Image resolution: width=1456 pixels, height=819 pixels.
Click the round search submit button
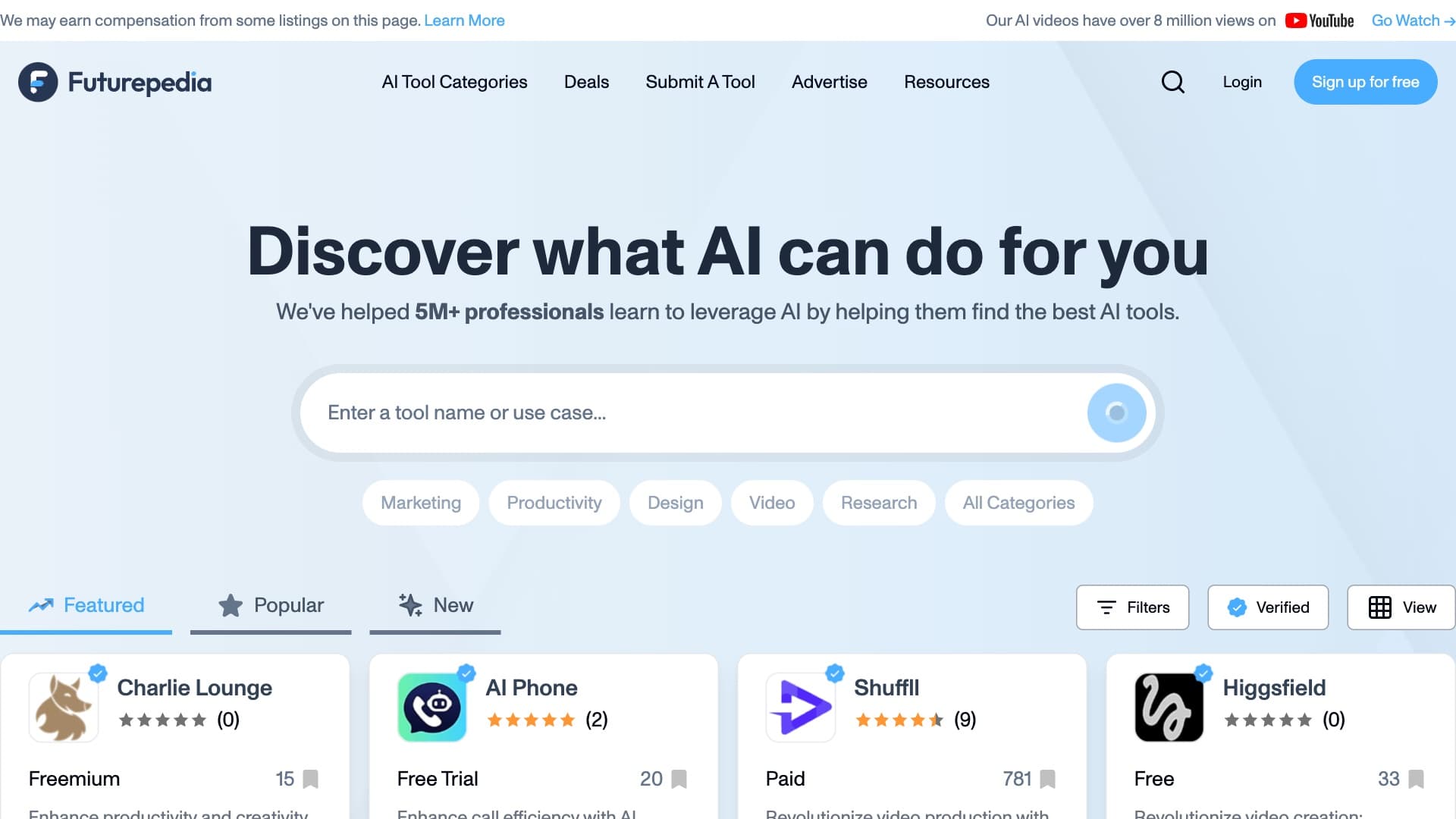[1116, 413]
